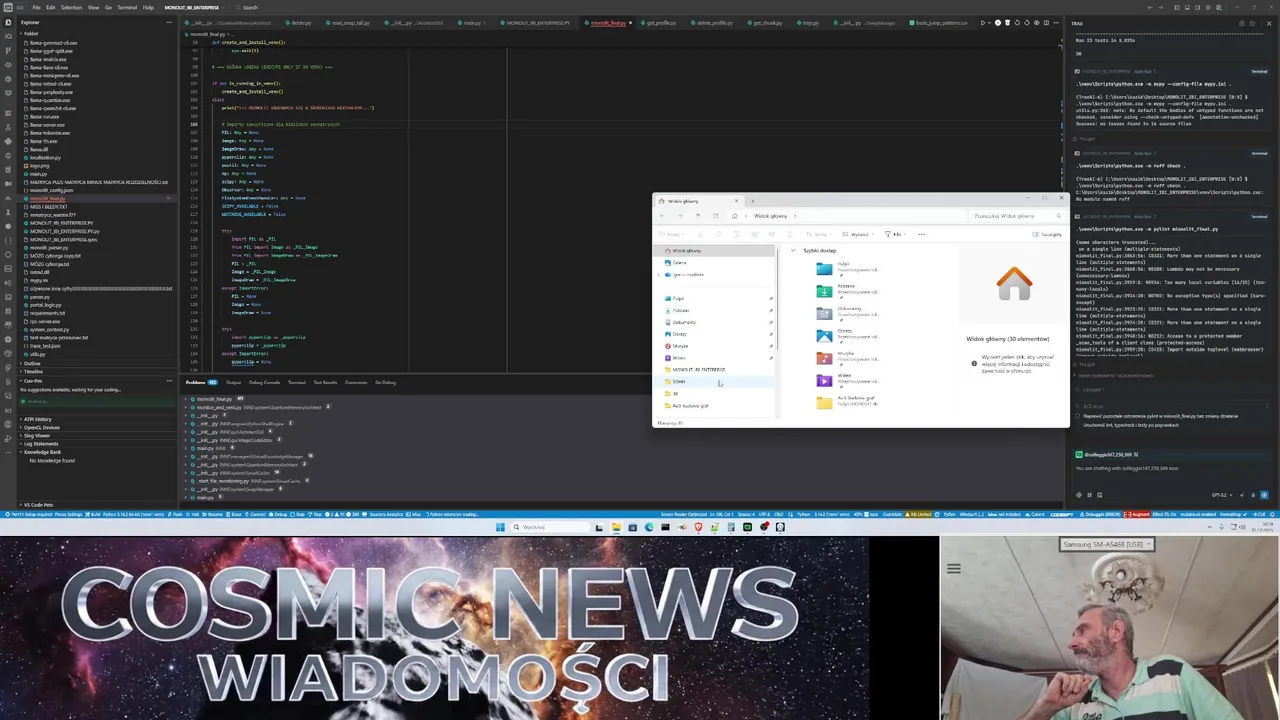Expand monolit_final.py entry in Problems list
Viewport: 1280px width, 720px height.
186,399
